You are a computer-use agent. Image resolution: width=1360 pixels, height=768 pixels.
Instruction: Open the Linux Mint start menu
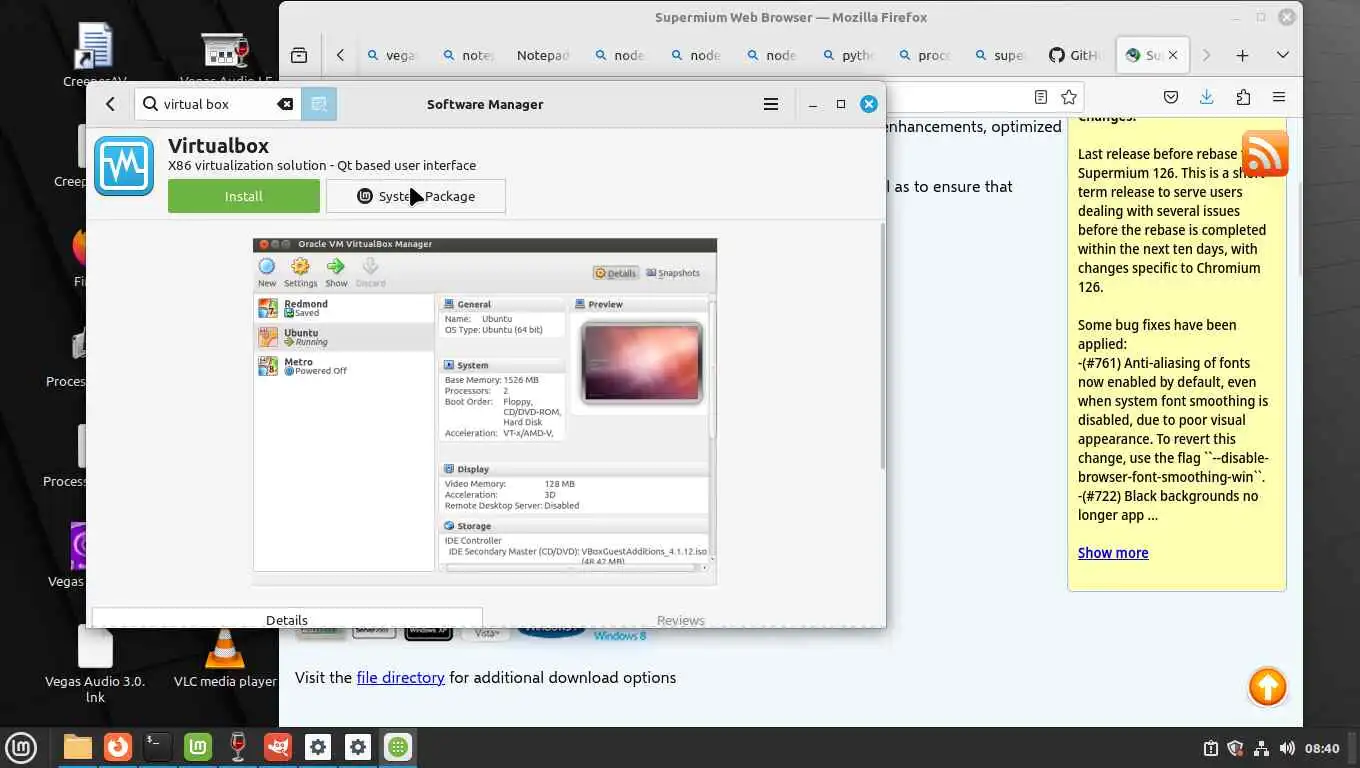20,747
